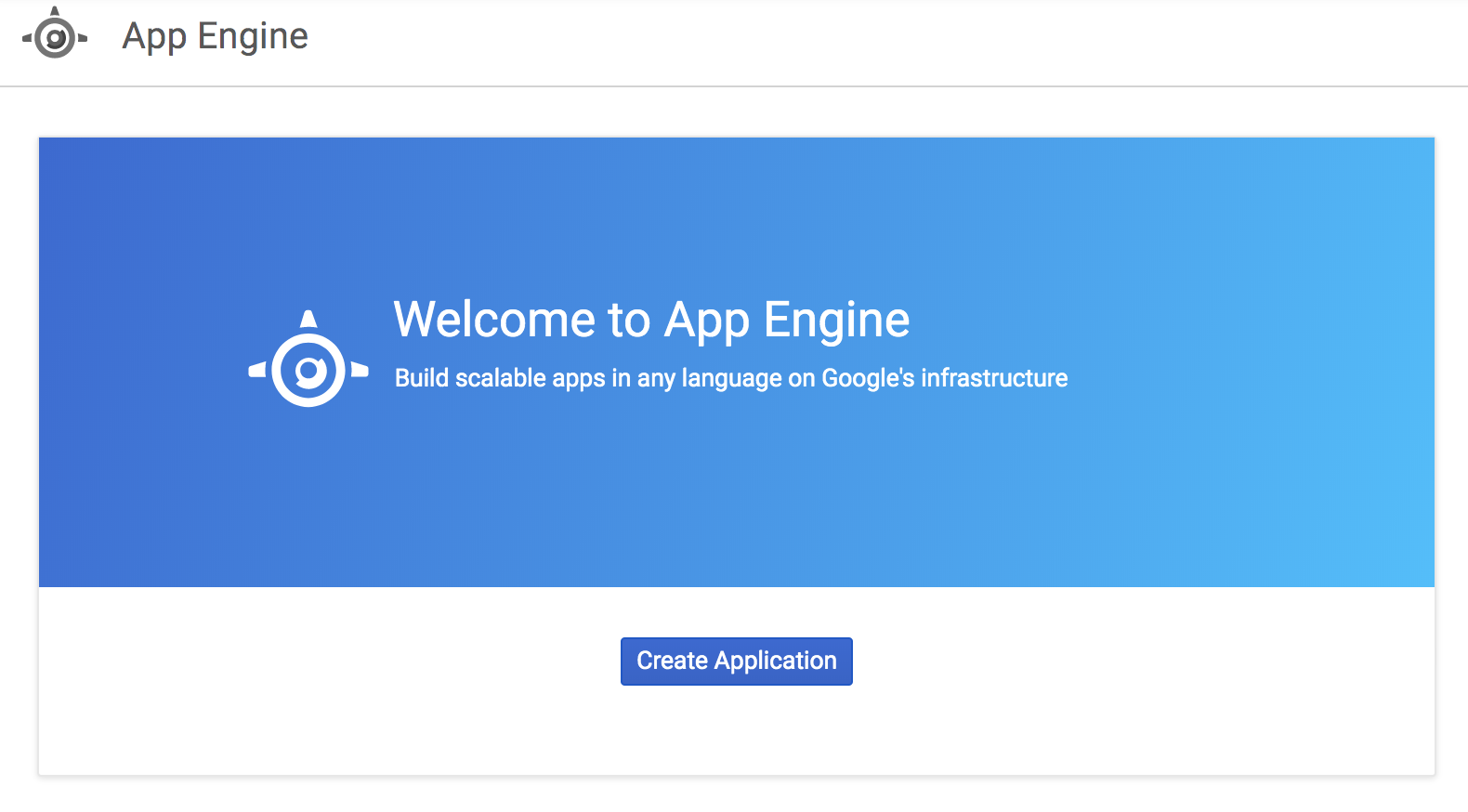Click the center ring of the white banner logo
Viewport: 1468px width, 812px height.
pyautogui.click(x=308, y=372)
